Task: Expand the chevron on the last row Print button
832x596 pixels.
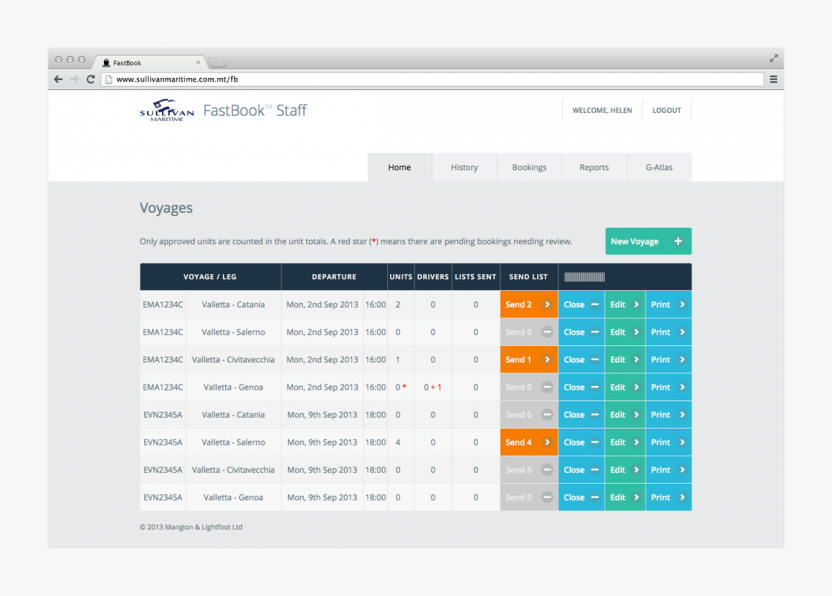Action: tap(681, 497)
